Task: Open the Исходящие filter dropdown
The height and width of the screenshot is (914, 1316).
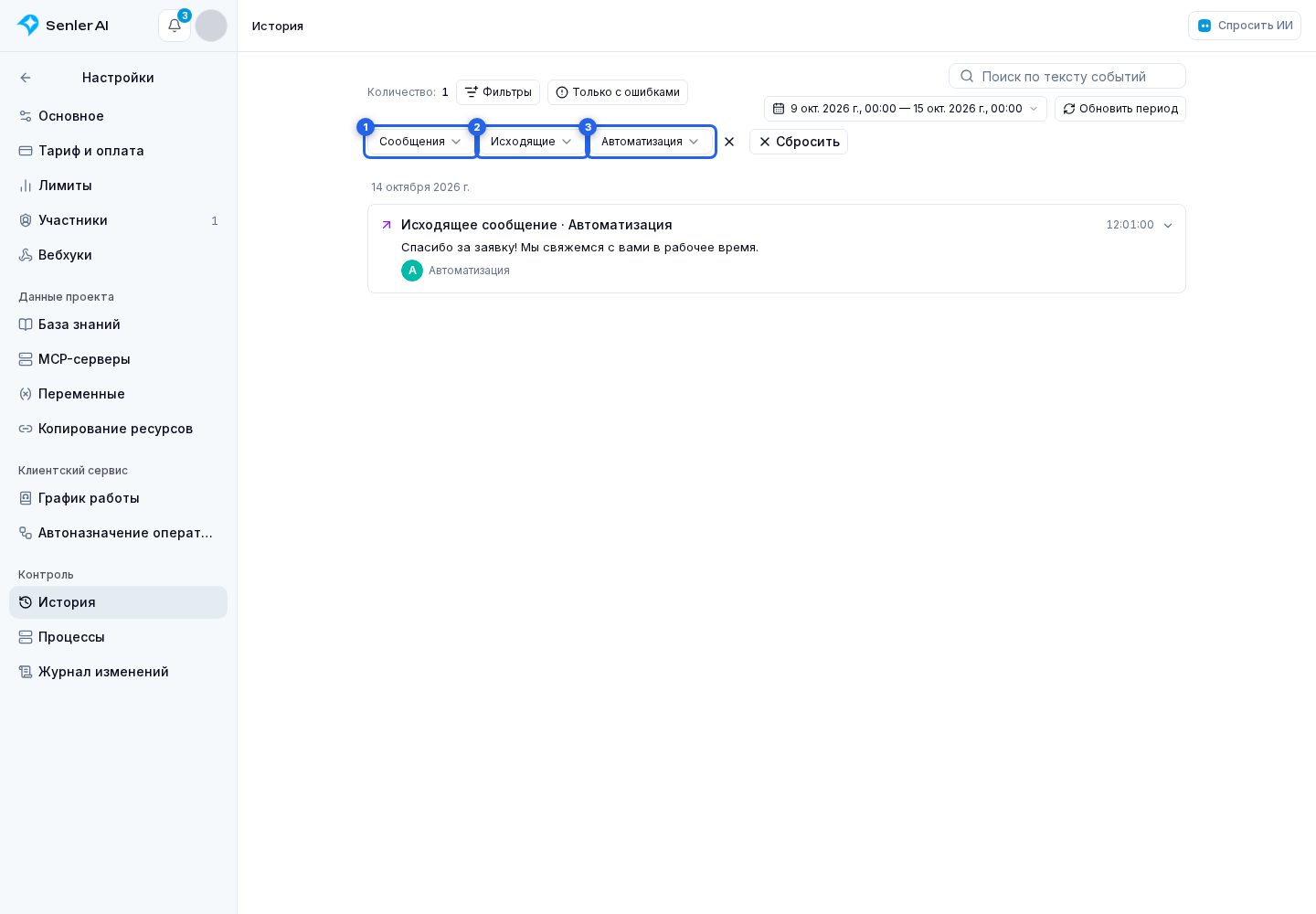Action: (531, 142)
